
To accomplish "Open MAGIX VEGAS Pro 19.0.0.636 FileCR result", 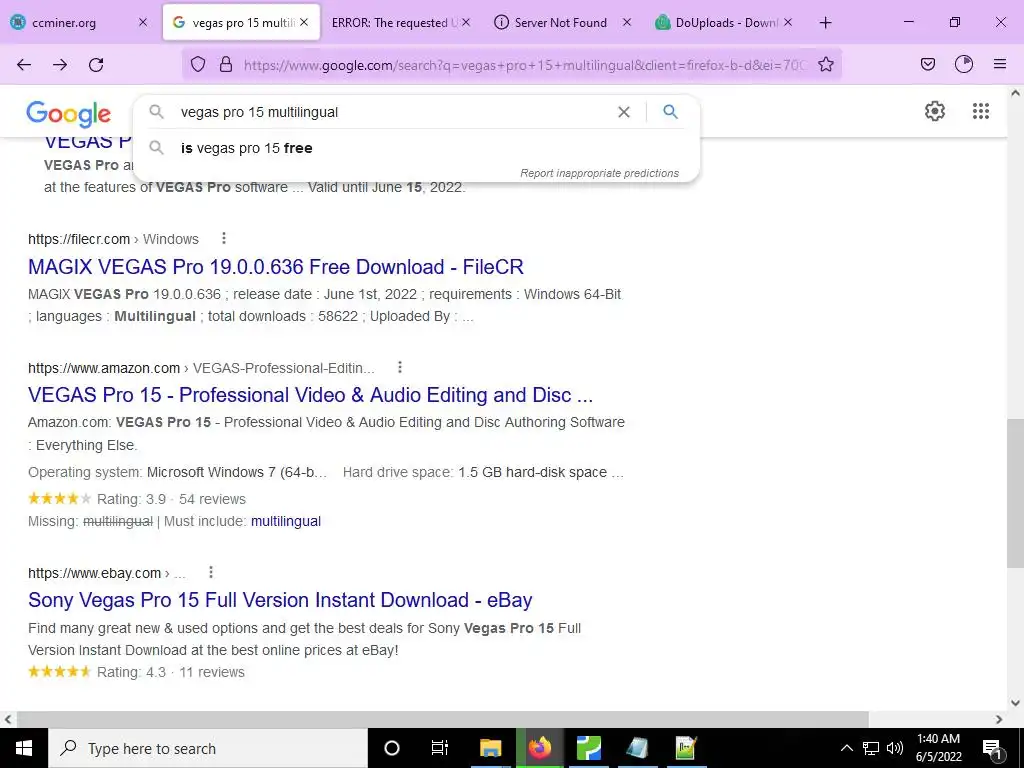I will pyautogui.click(x=276, y=266).
